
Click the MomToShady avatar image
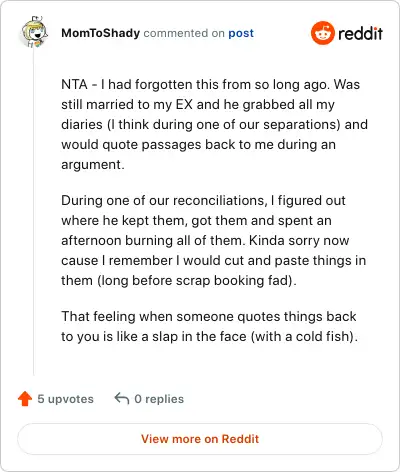click(x=35, y=32)
